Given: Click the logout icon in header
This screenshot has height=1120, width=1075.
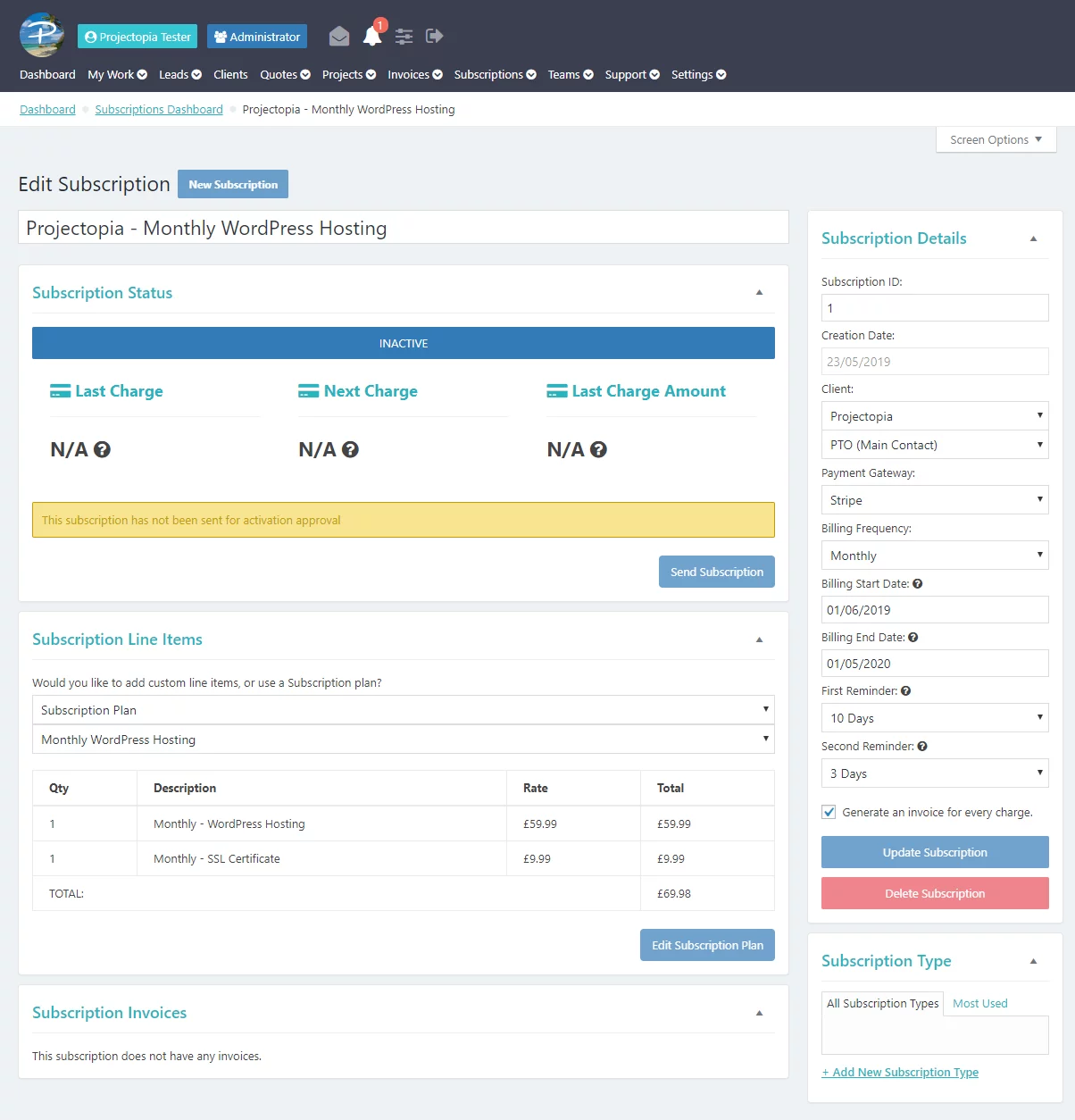Looking at the screenshot, I should 435,36.
